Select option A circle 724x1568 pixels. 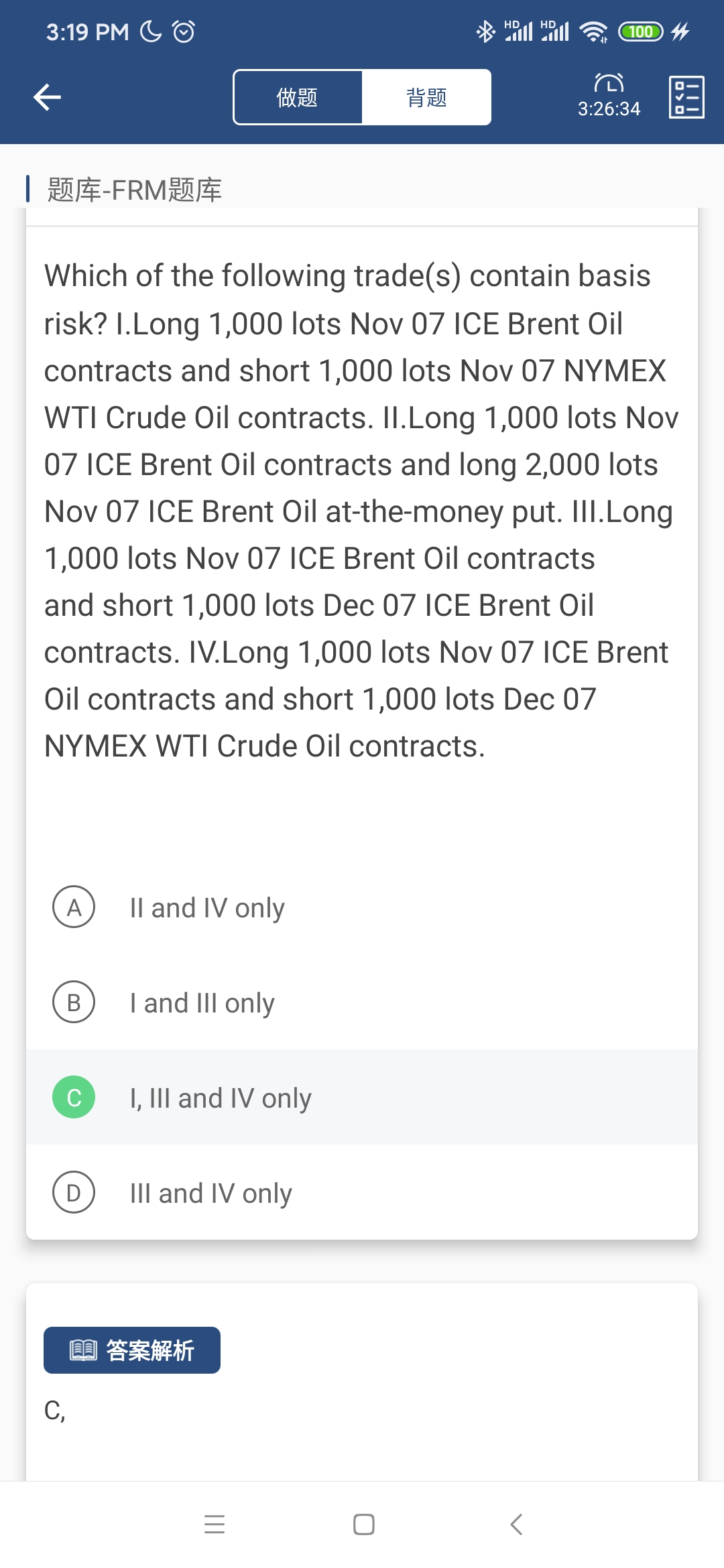click(x=74, y=907)
